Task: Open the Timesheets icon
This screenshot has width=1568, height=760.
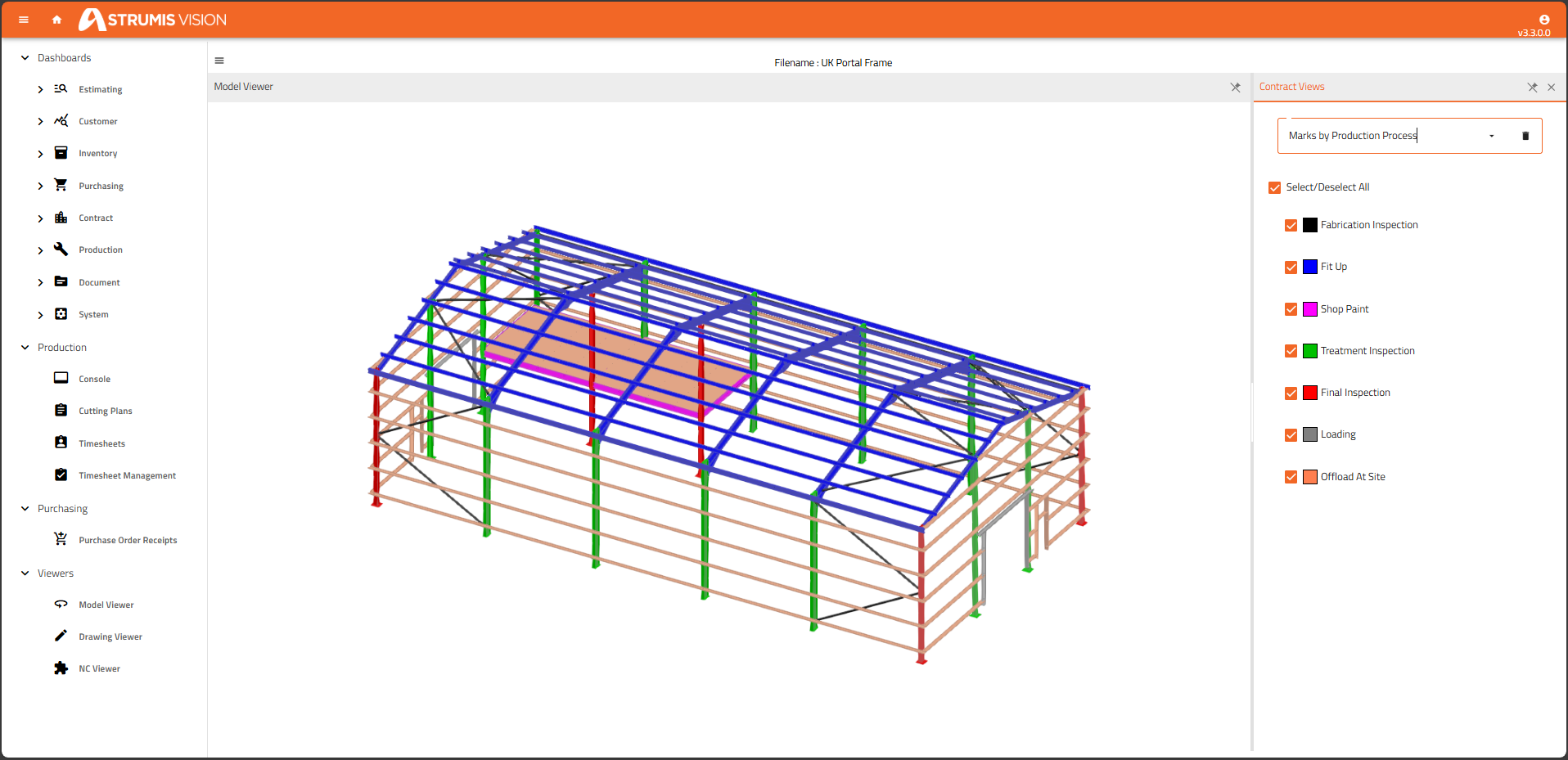Action: (61, 443)
